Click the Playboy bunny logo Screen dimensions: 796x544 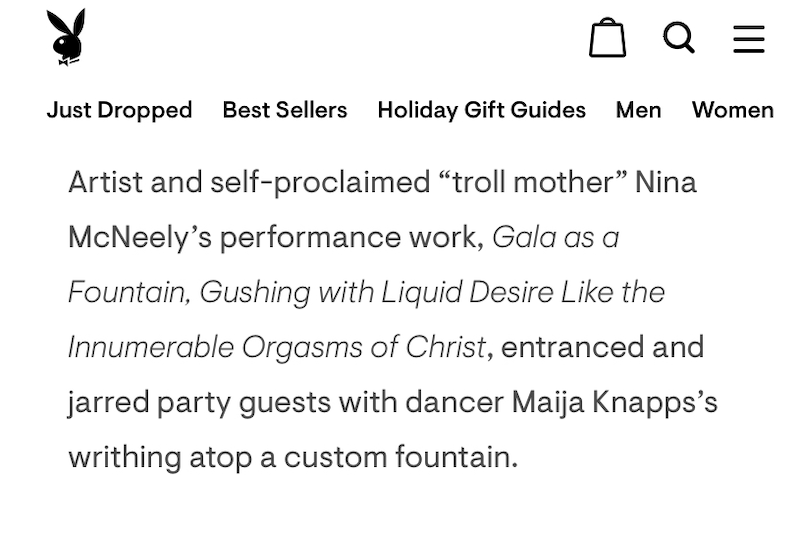point(66,37)
